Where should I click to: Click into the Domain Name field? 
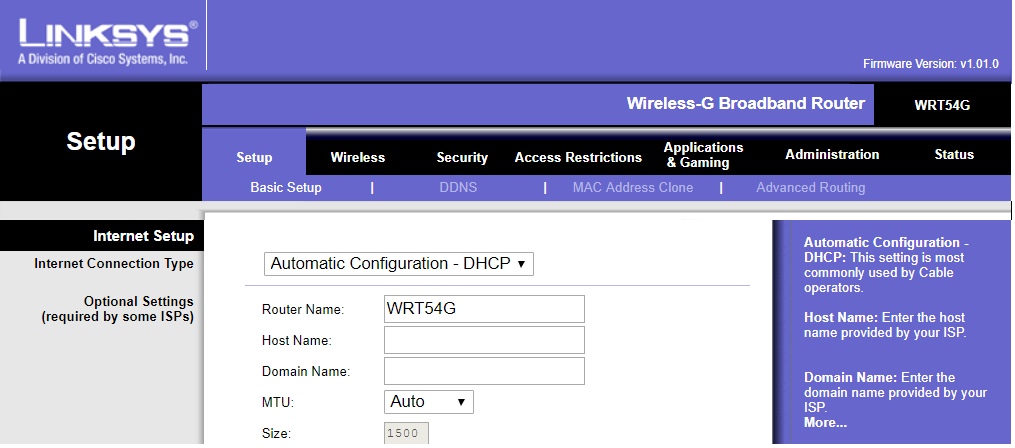coord(484,371)
